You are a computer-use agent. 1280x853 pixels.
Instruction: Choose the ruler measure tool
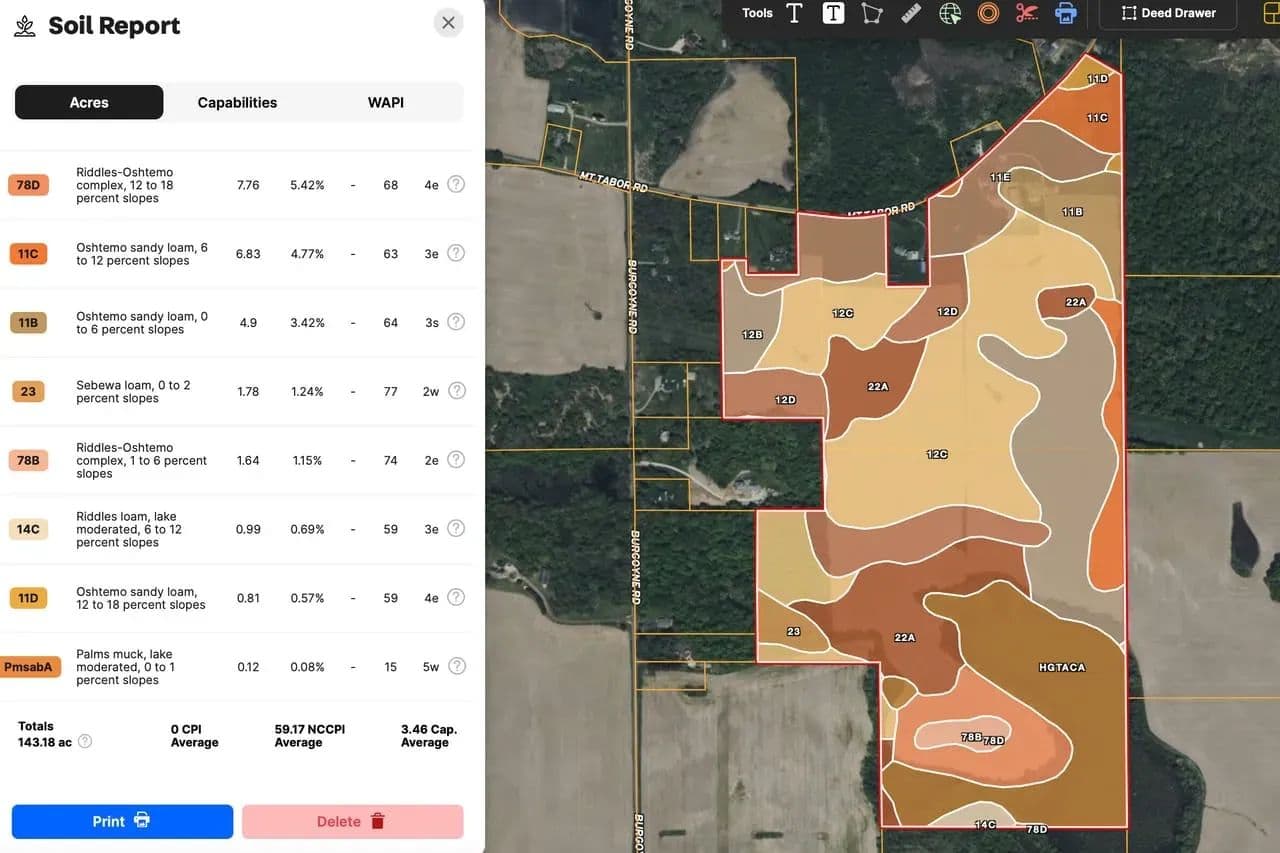coord(910,13)
